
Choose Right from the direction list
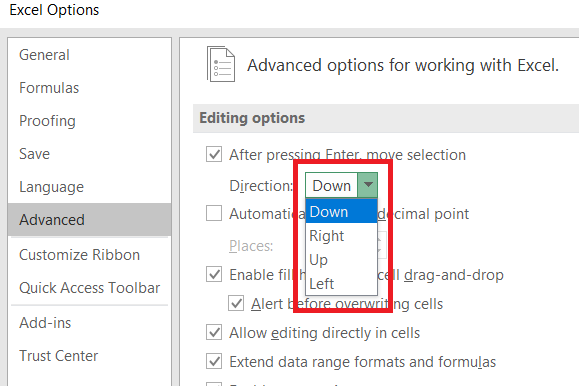(341, 236)
